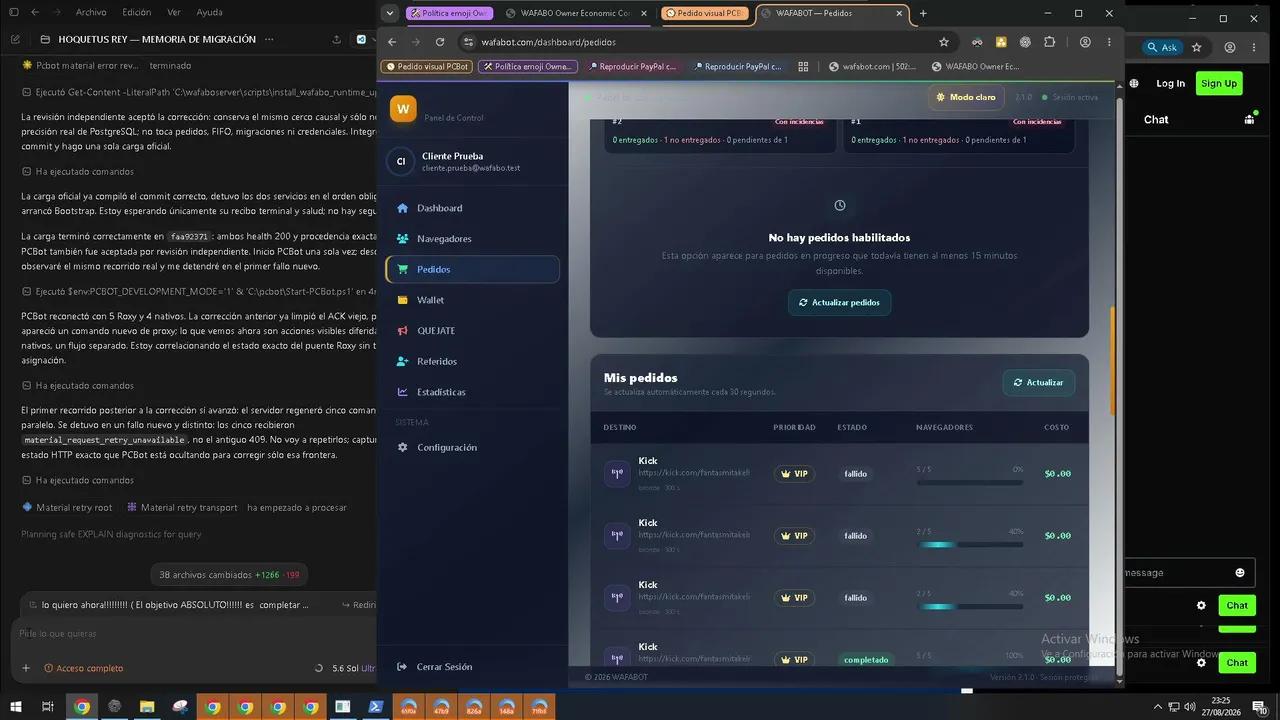1280x720 pixels.
Task: Click first fallido status badge
Action: [855, 474]
